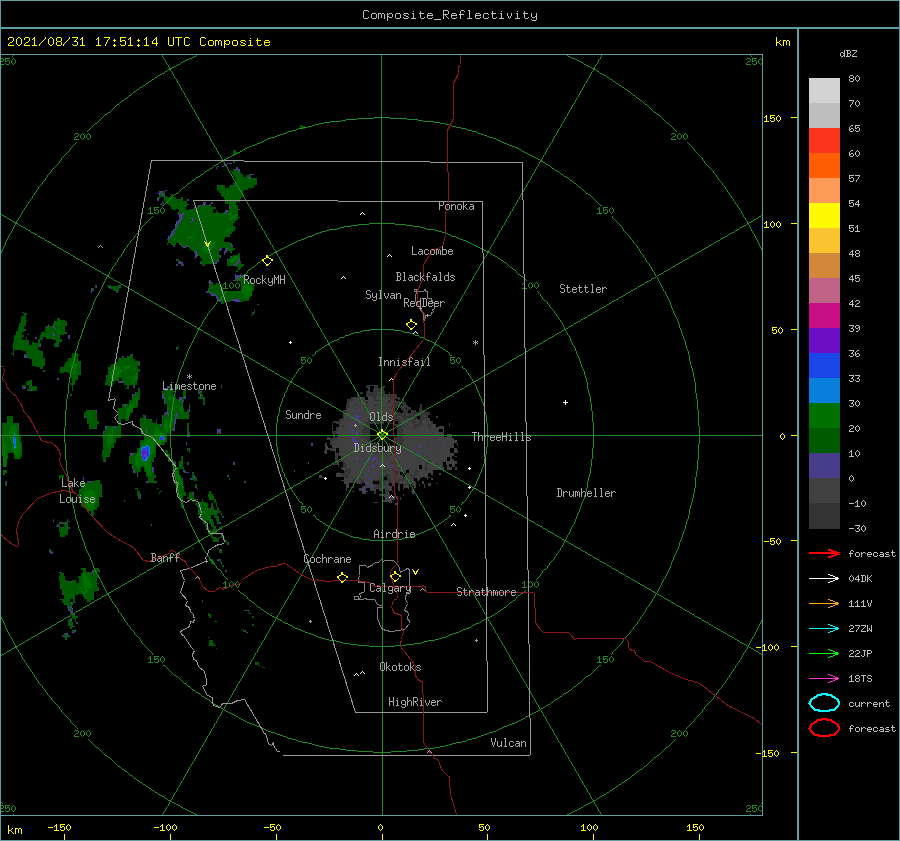Click the radar-center diamond marker near Olds
The image size is (900, 841).
(382, 435)
